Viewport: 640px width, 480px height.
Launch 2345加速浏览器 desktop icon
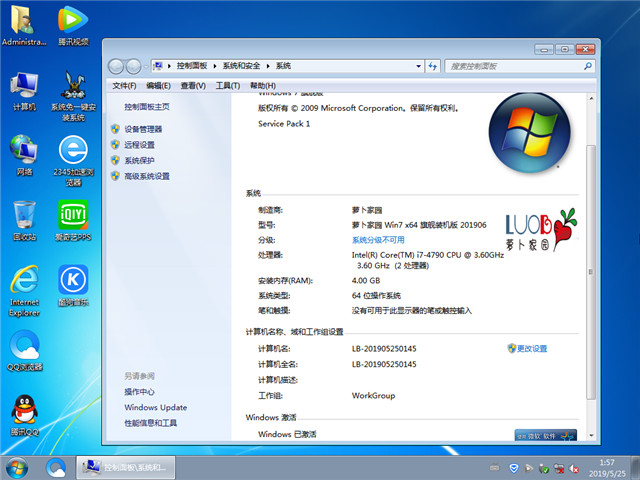pos(73,161)
